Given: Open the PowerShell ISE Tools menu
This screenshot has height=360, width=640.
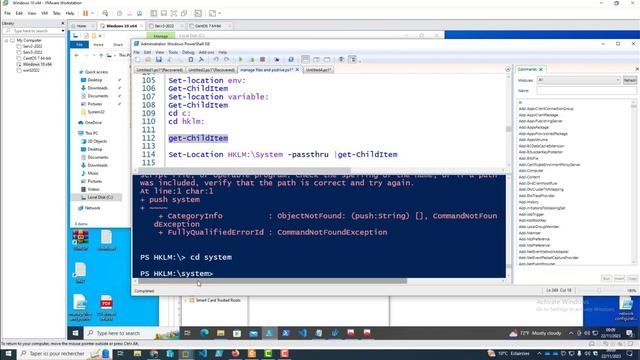Looking at the screenshot, I should [x=173, y=52].
